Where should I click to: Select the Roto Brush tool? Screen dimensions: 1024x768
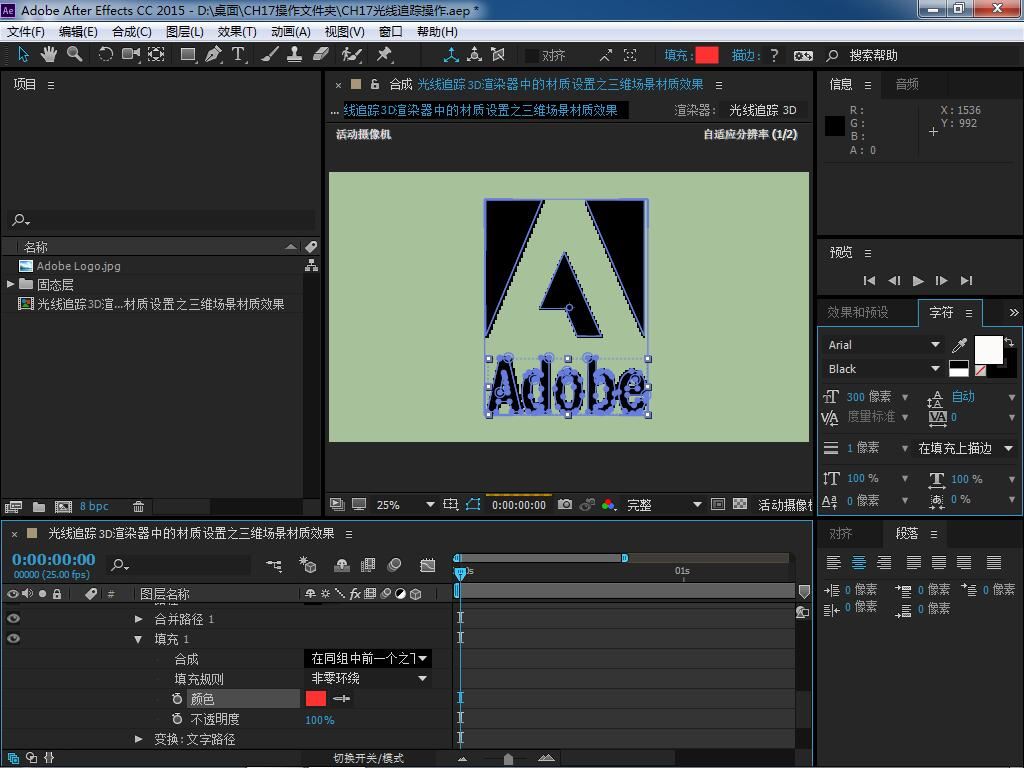(351, 55)
